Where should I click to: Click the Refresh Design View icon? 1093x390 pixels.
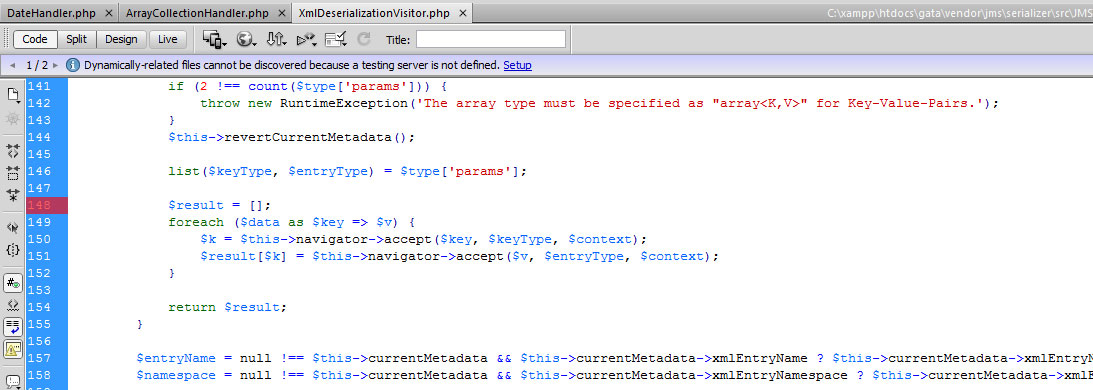coord(363,40)
